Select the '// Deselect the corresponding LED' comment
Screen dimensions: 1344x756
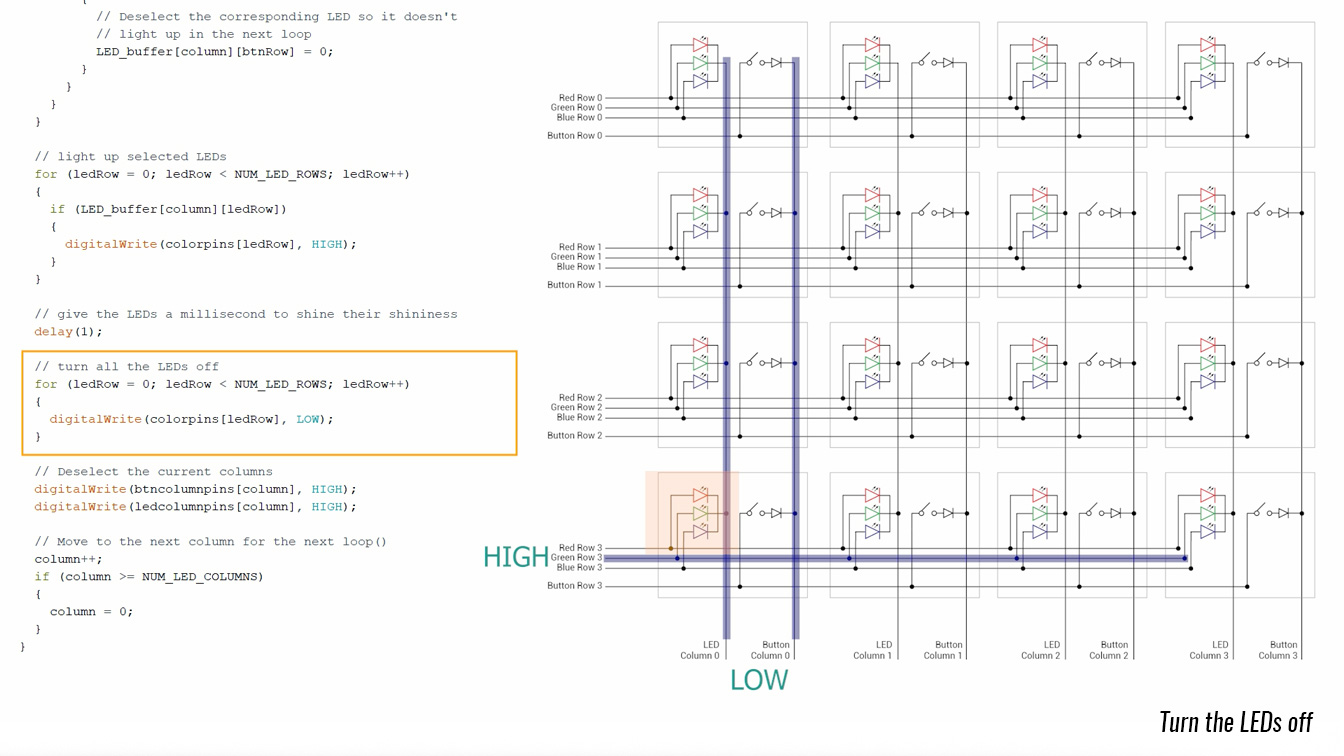277,17
